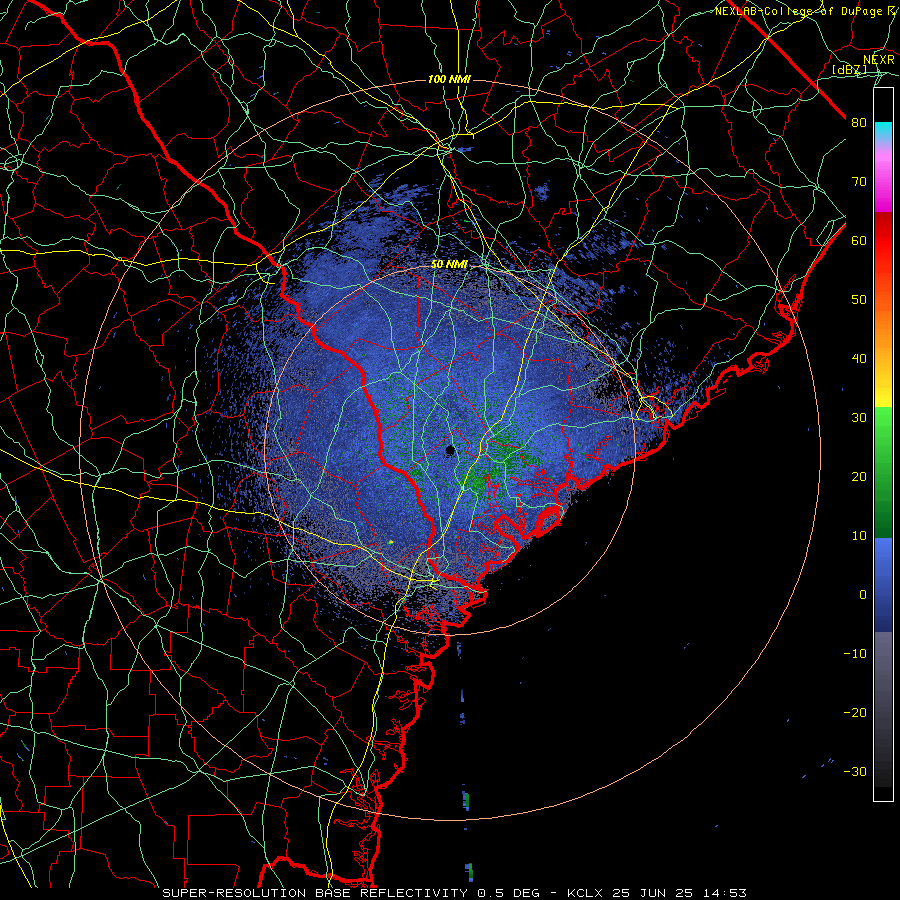Click the KCLX station identifier in the caption
This screenshot has height=900, width=900.
coord(584,893)
